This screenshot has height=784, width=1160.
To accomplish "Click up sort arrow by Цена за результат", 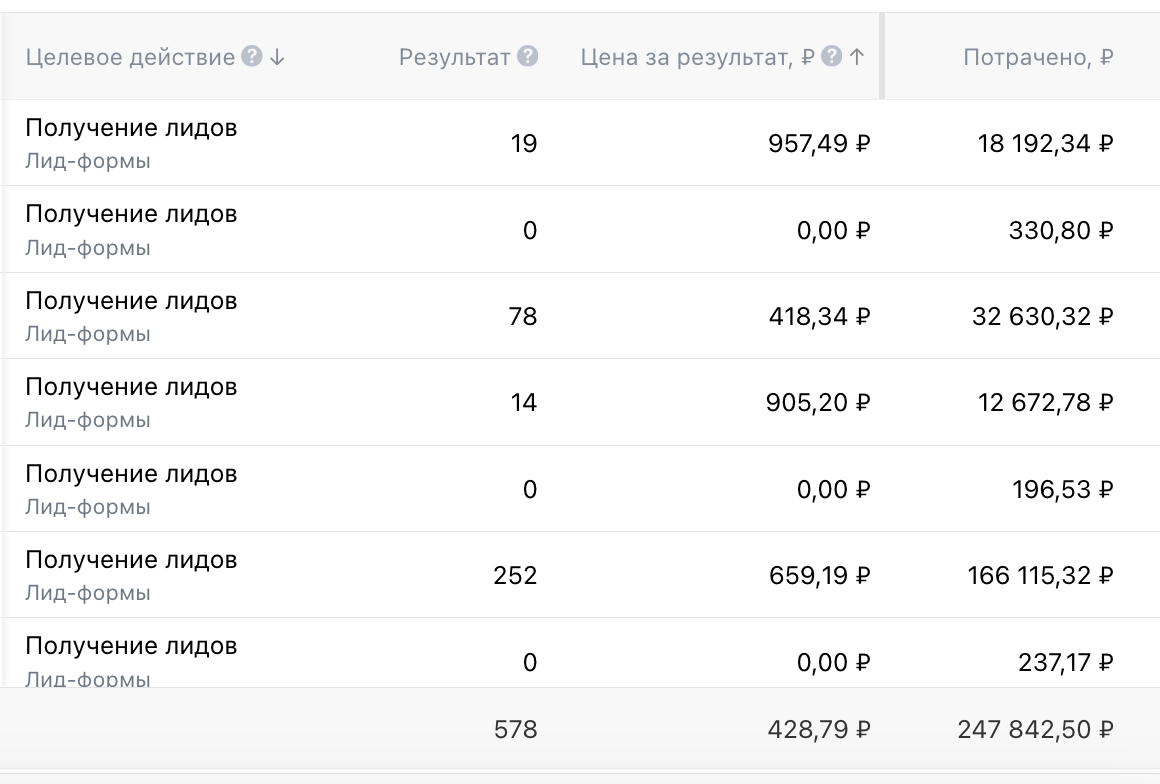I will coord(856,57).
